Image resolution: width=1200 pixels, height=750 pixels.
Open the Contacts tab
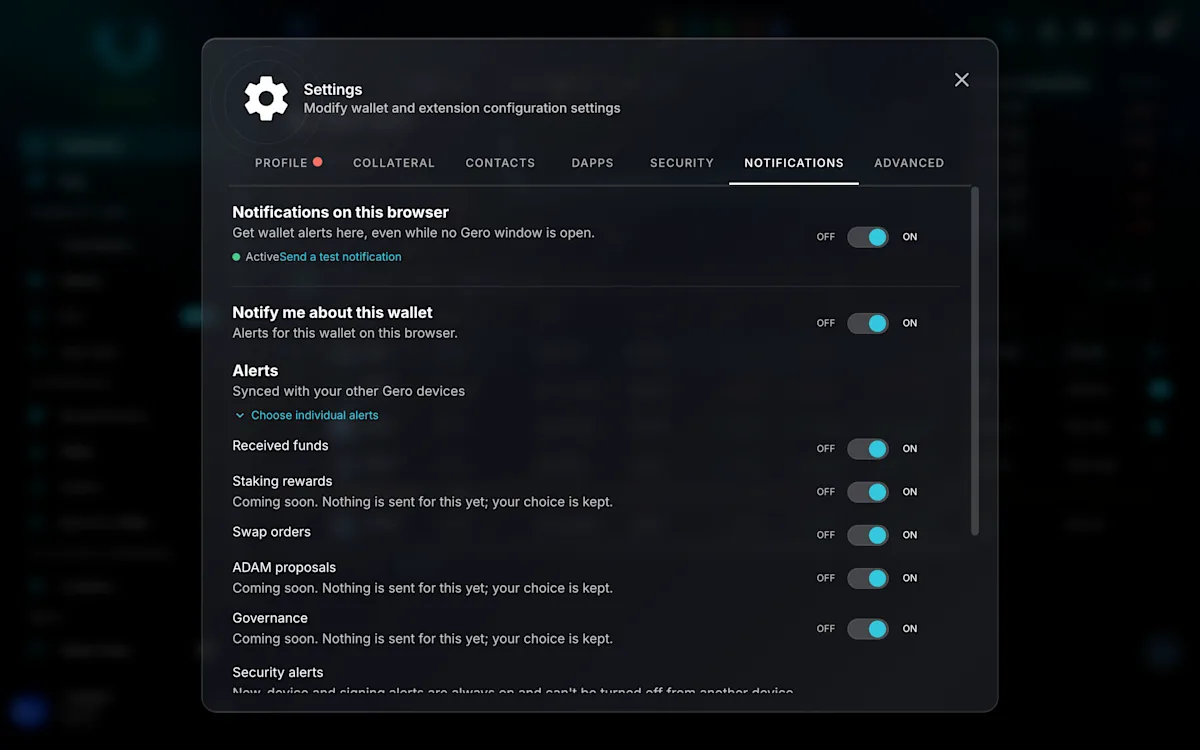(500, 163)
